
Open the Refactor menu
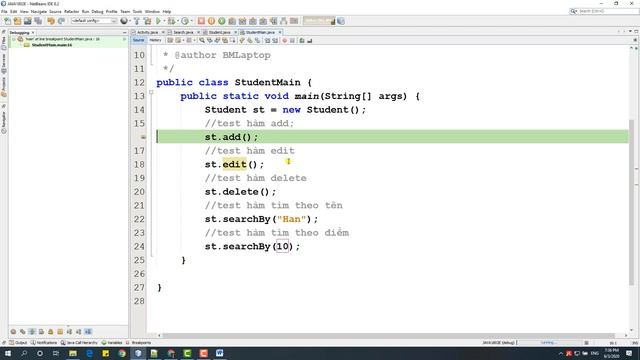tap(71, 11)
